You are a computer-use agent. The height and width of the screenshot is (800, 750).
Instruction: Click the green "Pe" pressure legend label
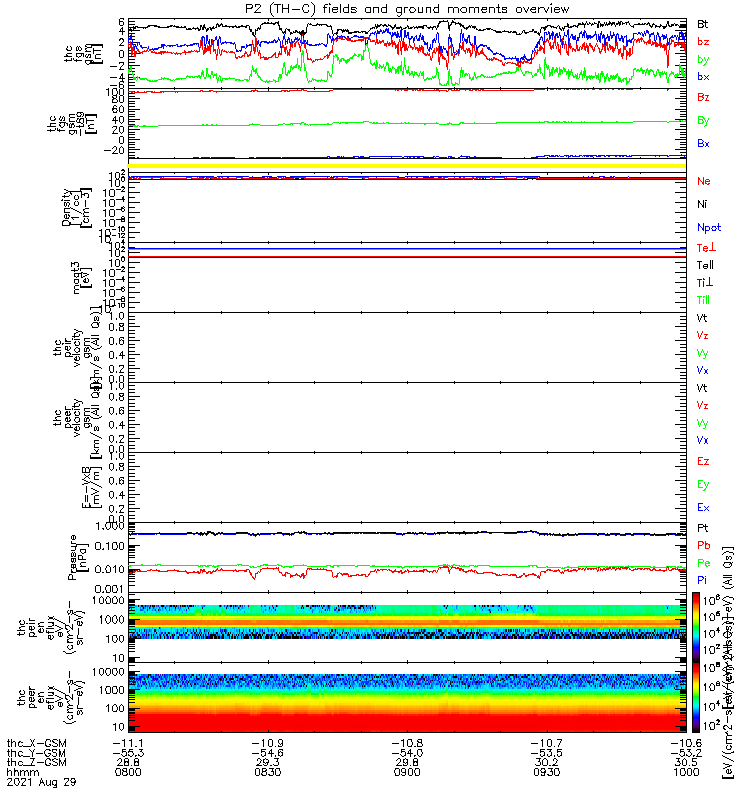tap(704, 563)
